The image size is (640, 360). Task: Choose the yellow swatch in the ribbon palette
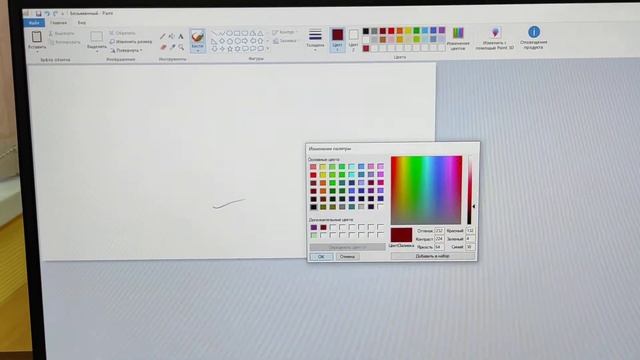click(x=408, y=31)
